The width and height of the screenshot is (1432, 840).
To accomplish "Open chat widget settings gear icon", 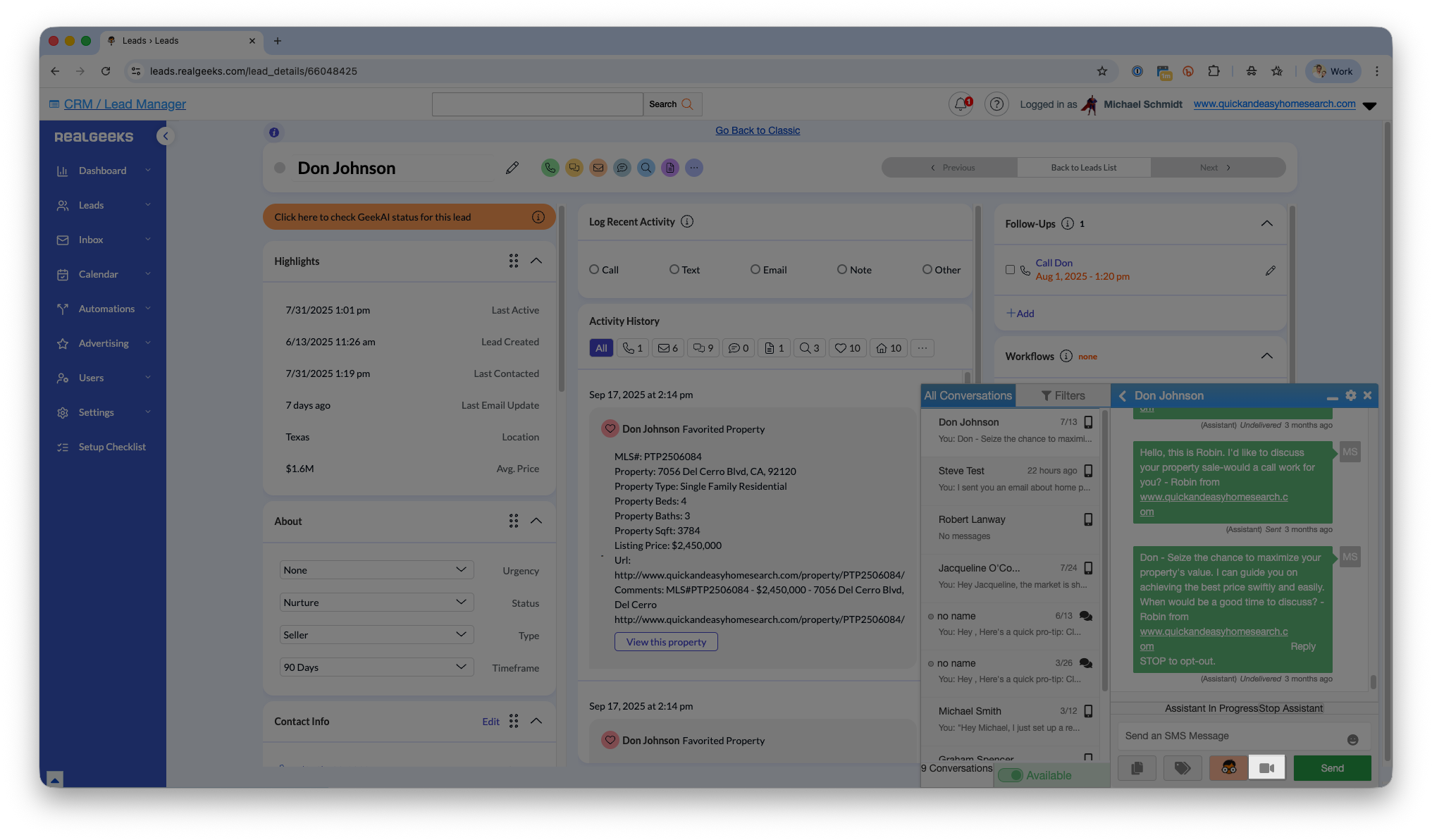I will tap(1350, 395).
